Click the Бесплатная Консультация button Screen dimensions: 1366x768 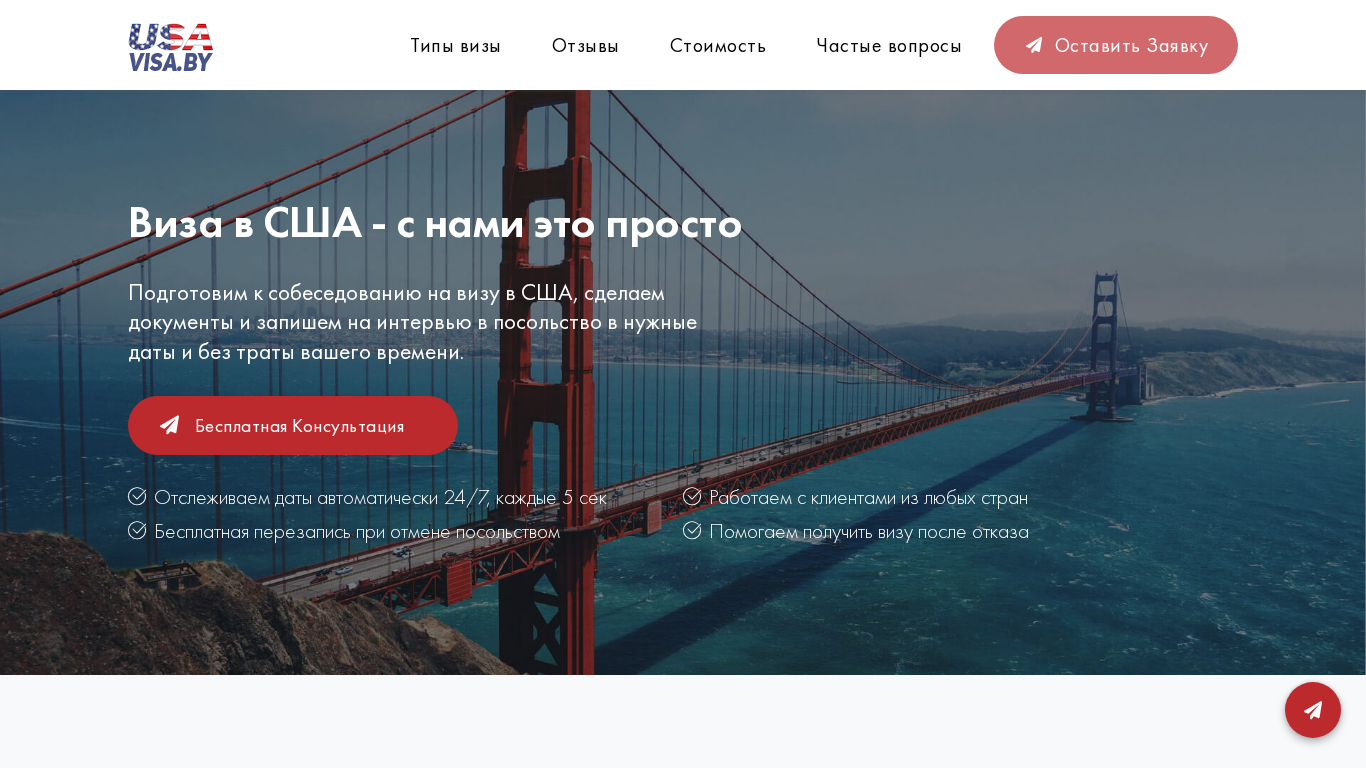point(293,425)
